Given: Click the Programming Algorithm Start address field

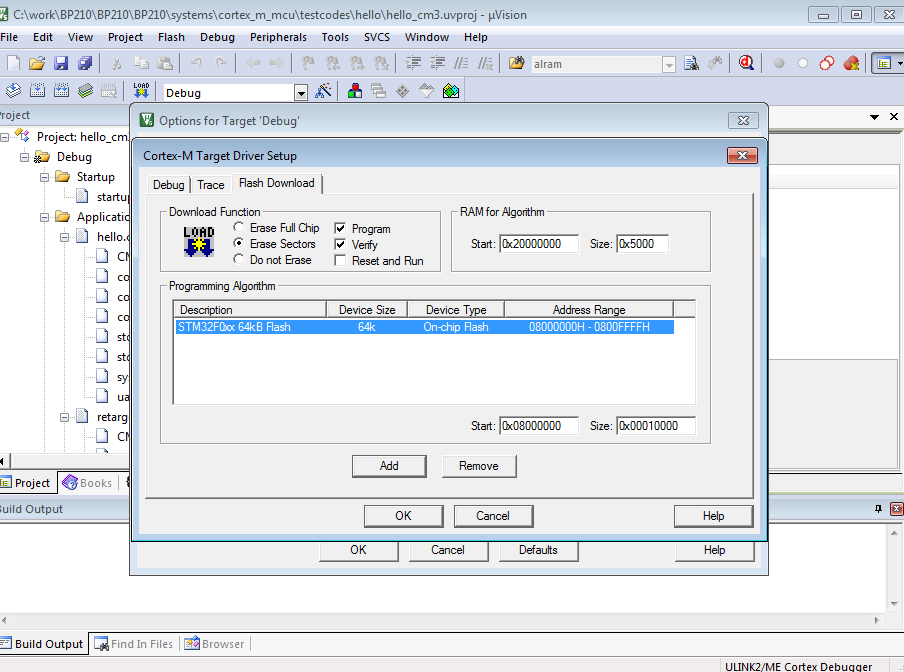Looking at the screenshot, I should pos(538,426).
